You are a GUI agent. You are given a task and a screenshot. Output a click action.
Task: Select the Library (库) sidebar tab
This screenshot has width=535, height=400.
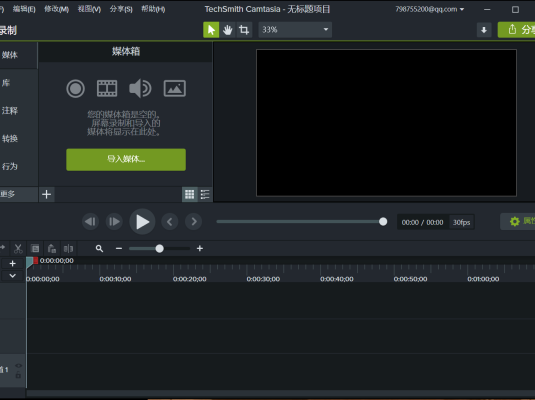pos(18,83)
